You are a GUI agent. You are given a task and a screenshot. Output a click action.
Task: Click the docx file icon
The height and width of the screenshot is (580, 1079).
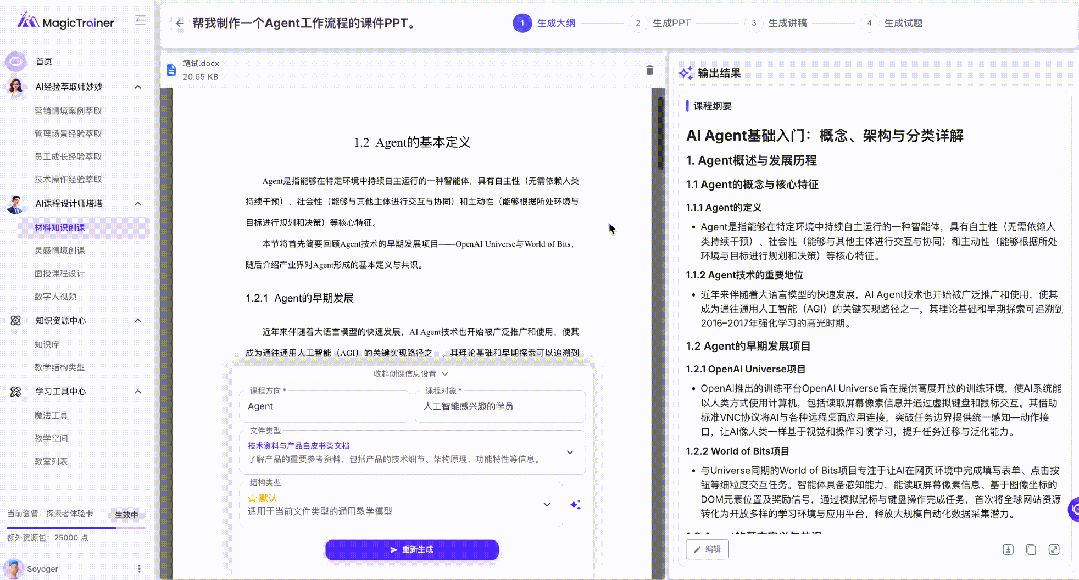pos(171,69)
